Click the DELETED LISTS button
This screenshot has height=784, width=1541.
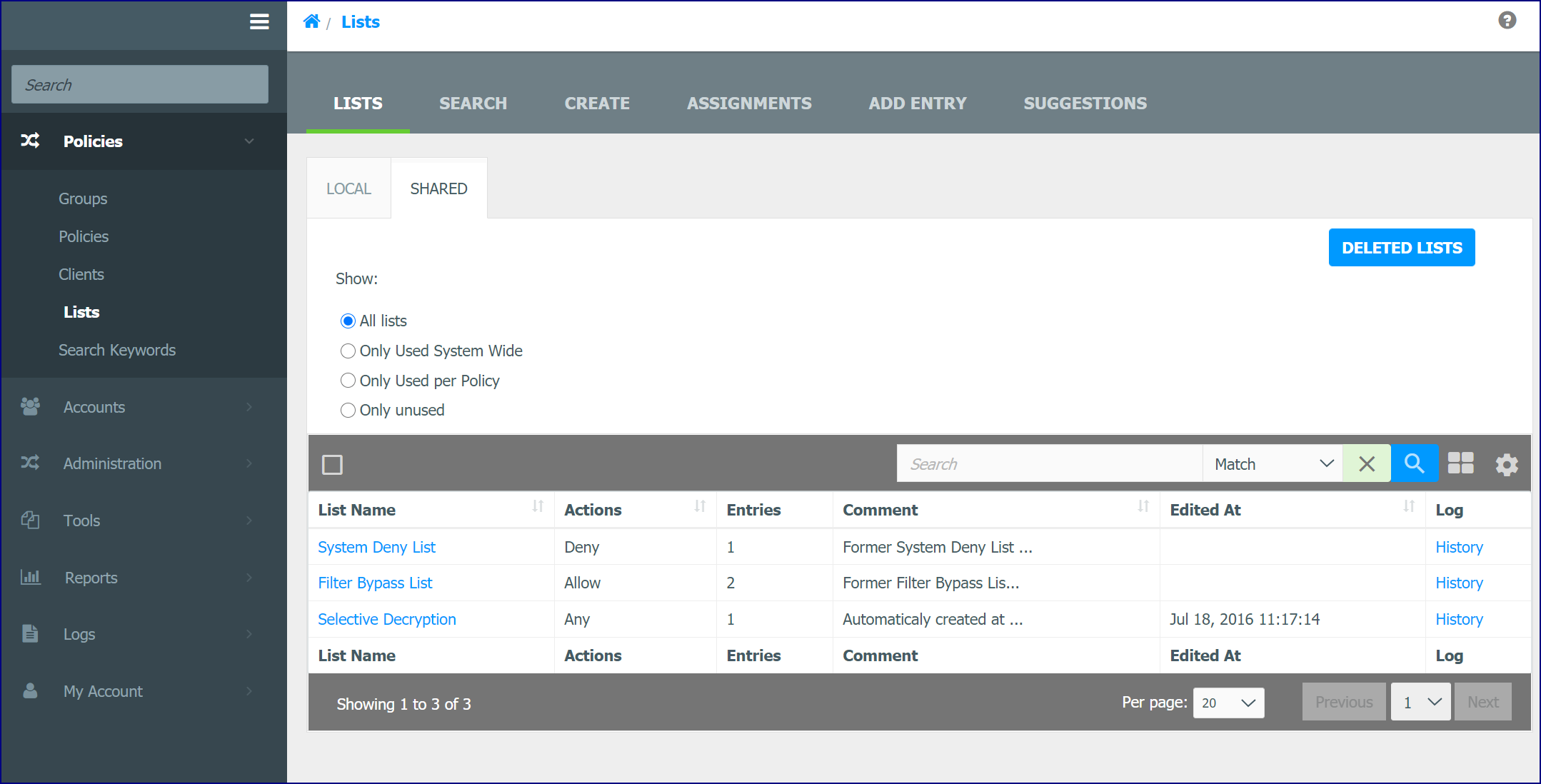[x=1402, y=248]
